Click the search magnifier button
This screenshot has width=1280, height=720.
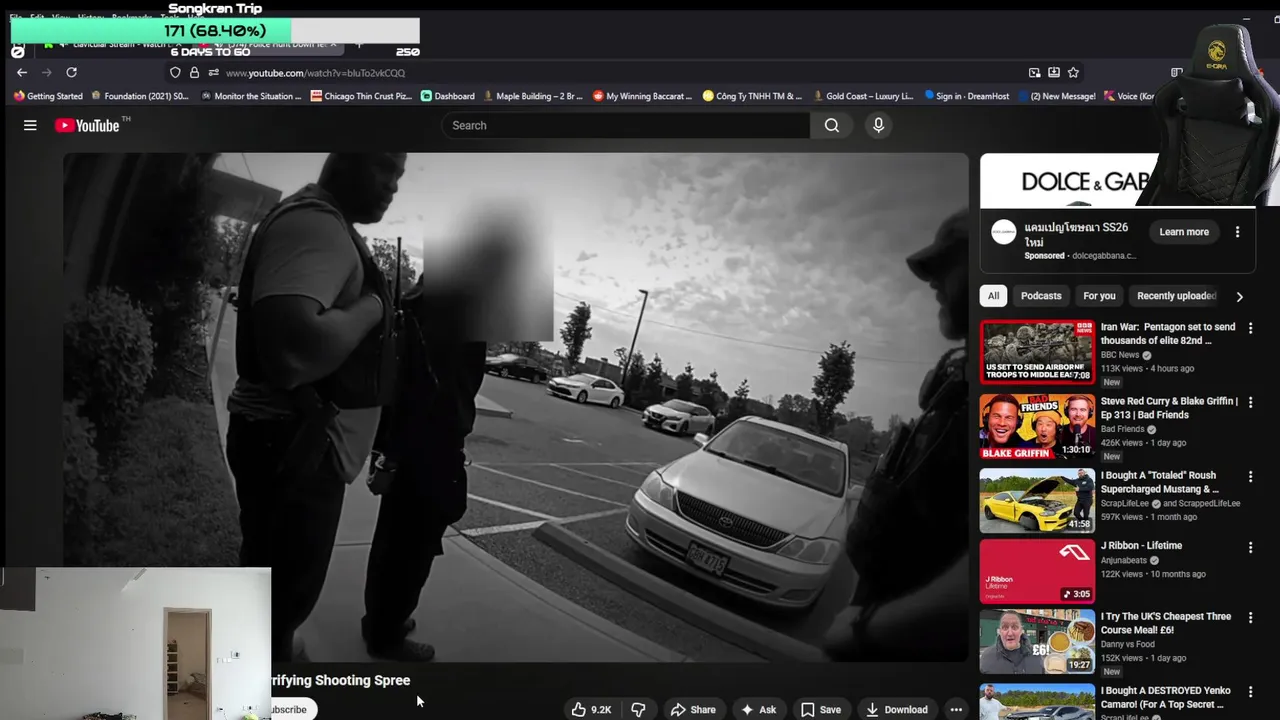point(832,125)
